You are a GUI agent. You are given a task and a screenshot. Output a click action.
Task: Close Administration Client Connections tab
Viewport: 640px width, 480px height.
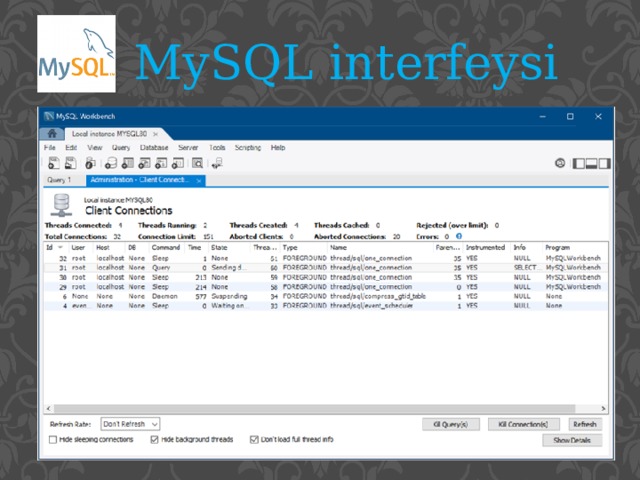[199, 180]
